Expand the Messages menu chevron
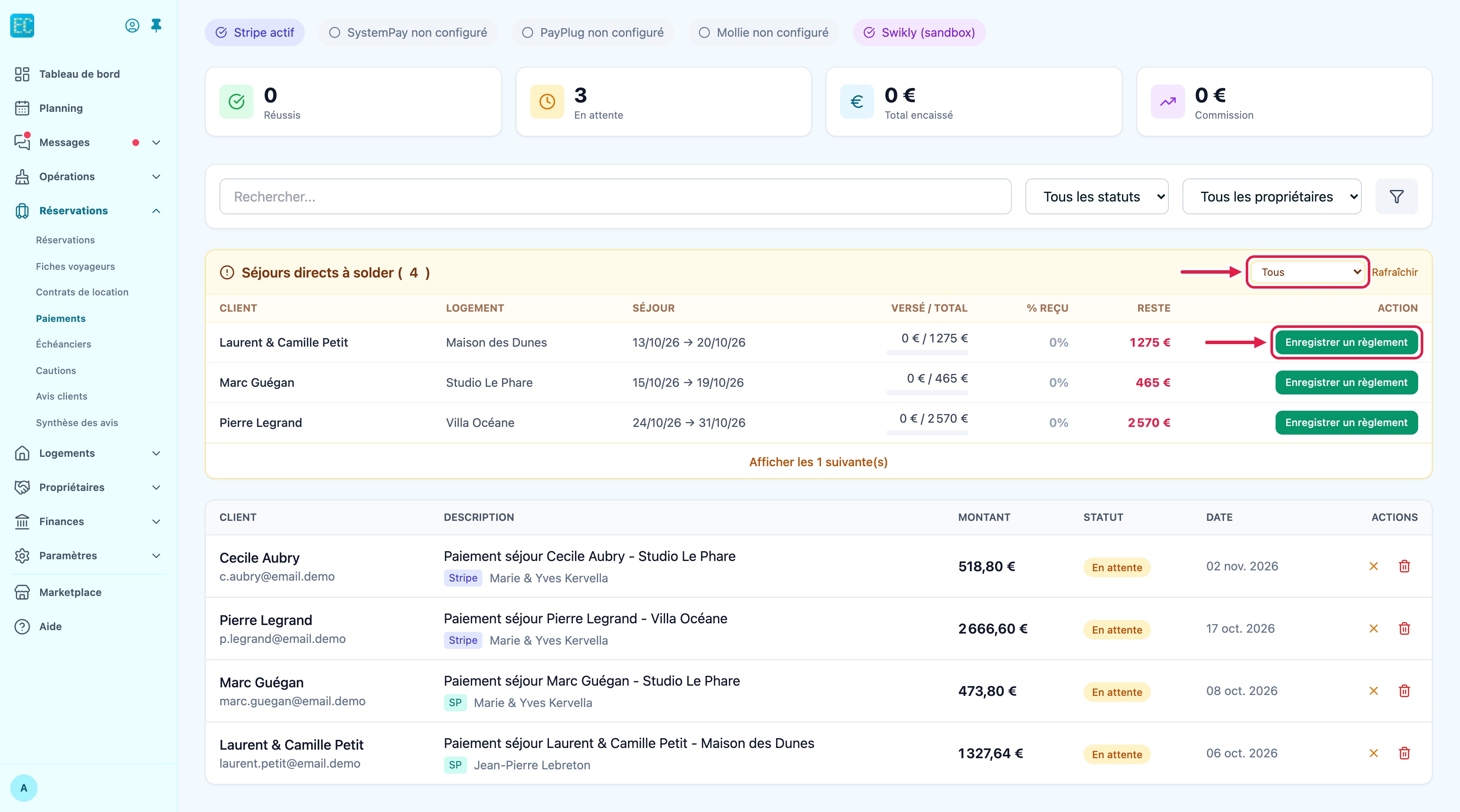This screenshot has height=812, width=1460. point(156,142)
